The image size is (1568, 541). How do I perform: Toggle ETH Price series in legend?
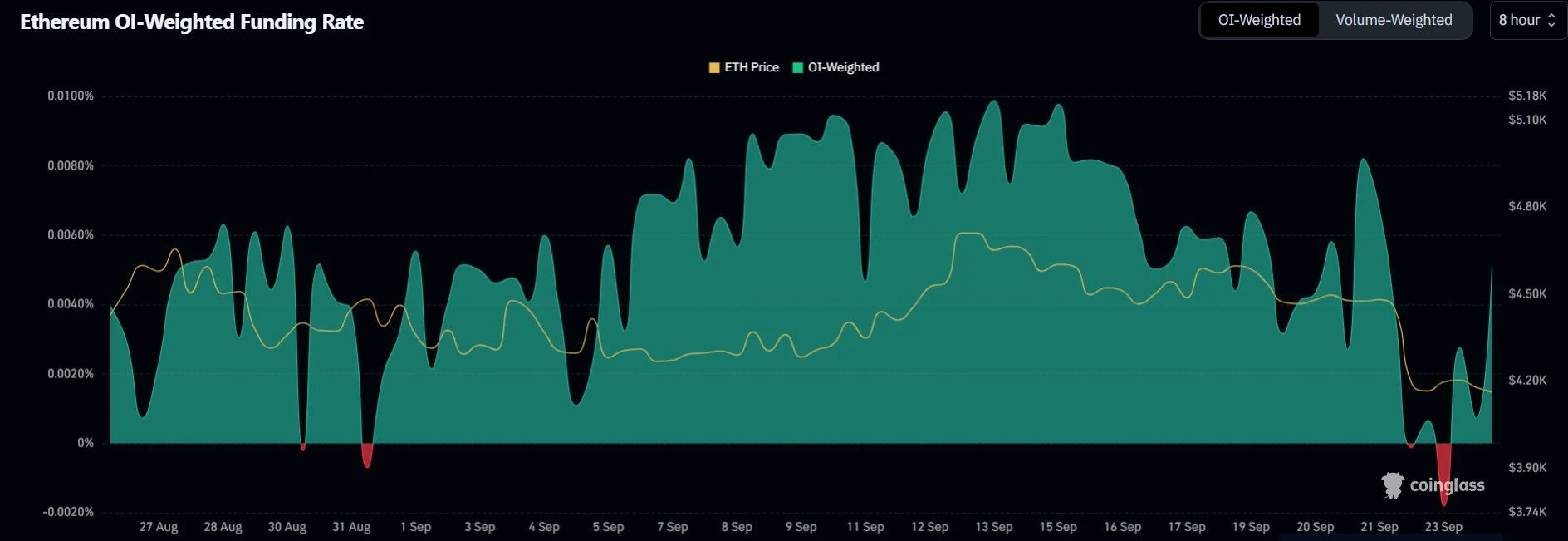point(751,67)
